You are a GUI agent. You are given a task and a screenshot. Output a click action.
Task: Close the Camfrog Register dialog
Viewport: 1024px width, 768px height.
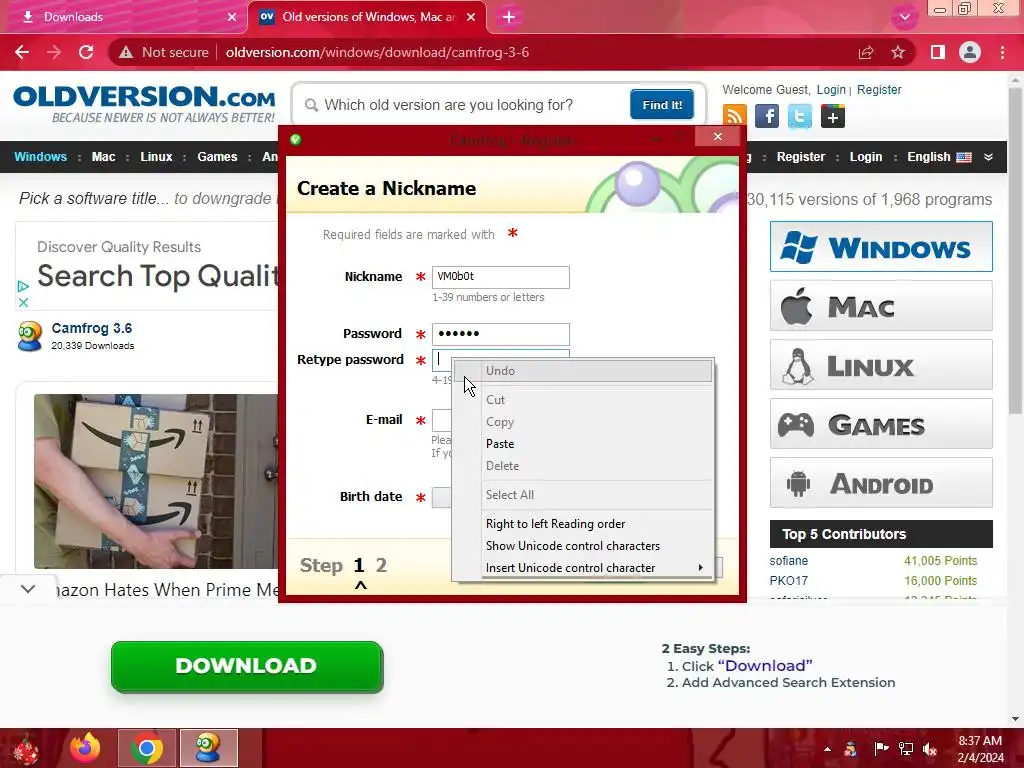[x=718, y=136]
